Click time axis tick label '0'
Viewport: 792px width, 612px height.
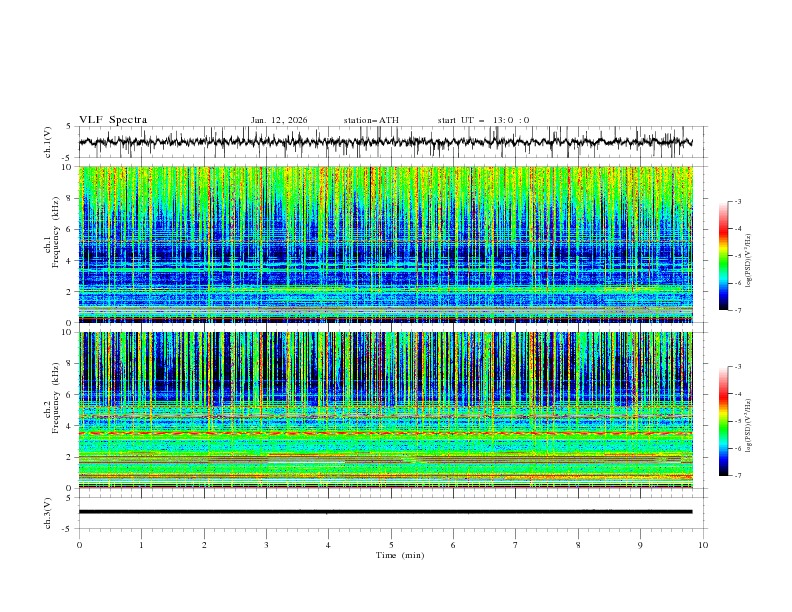pyautogui.click(x=79, y=545)
